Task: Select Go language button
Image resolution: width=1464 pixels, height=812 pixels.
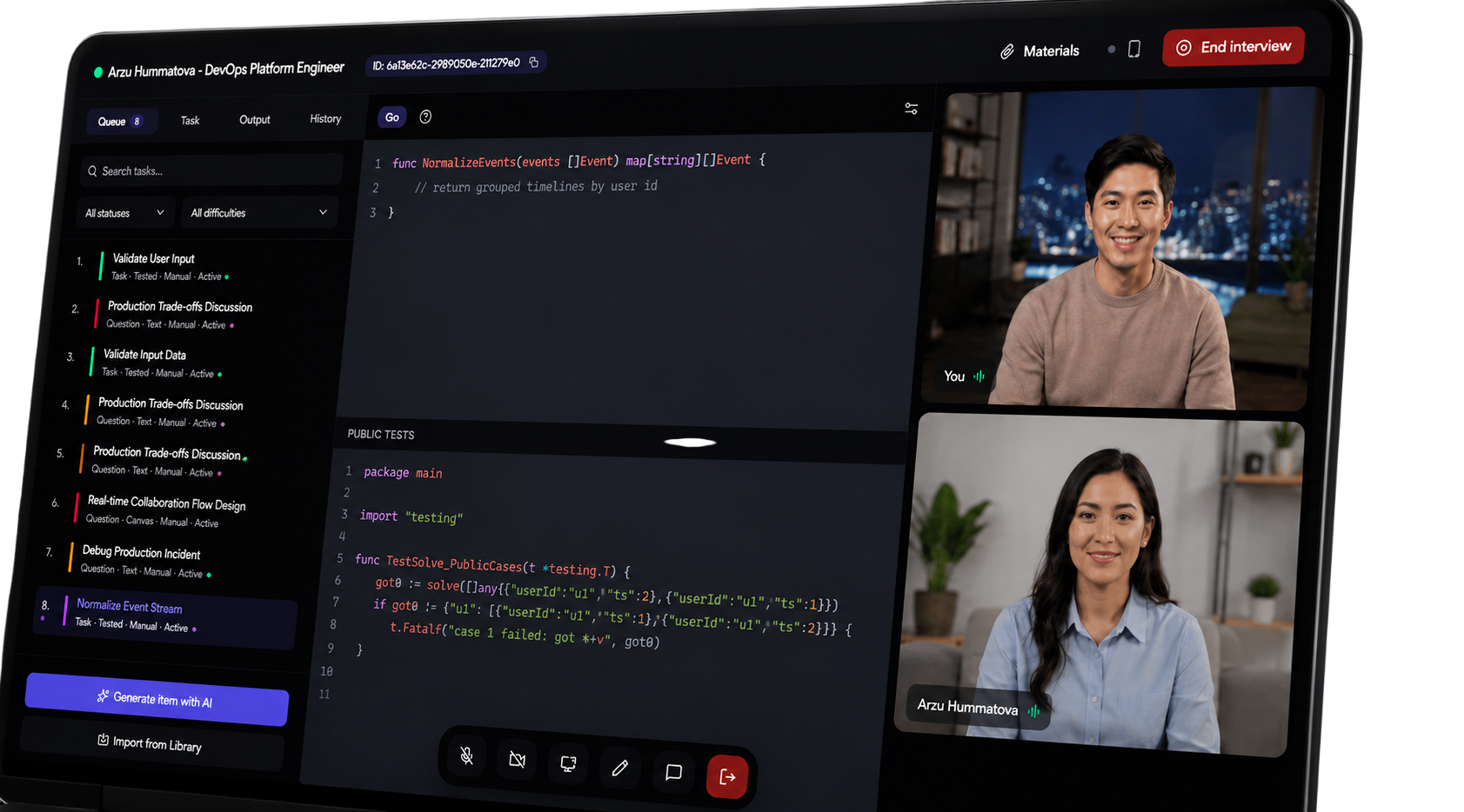Action: (x=392, y=117)
